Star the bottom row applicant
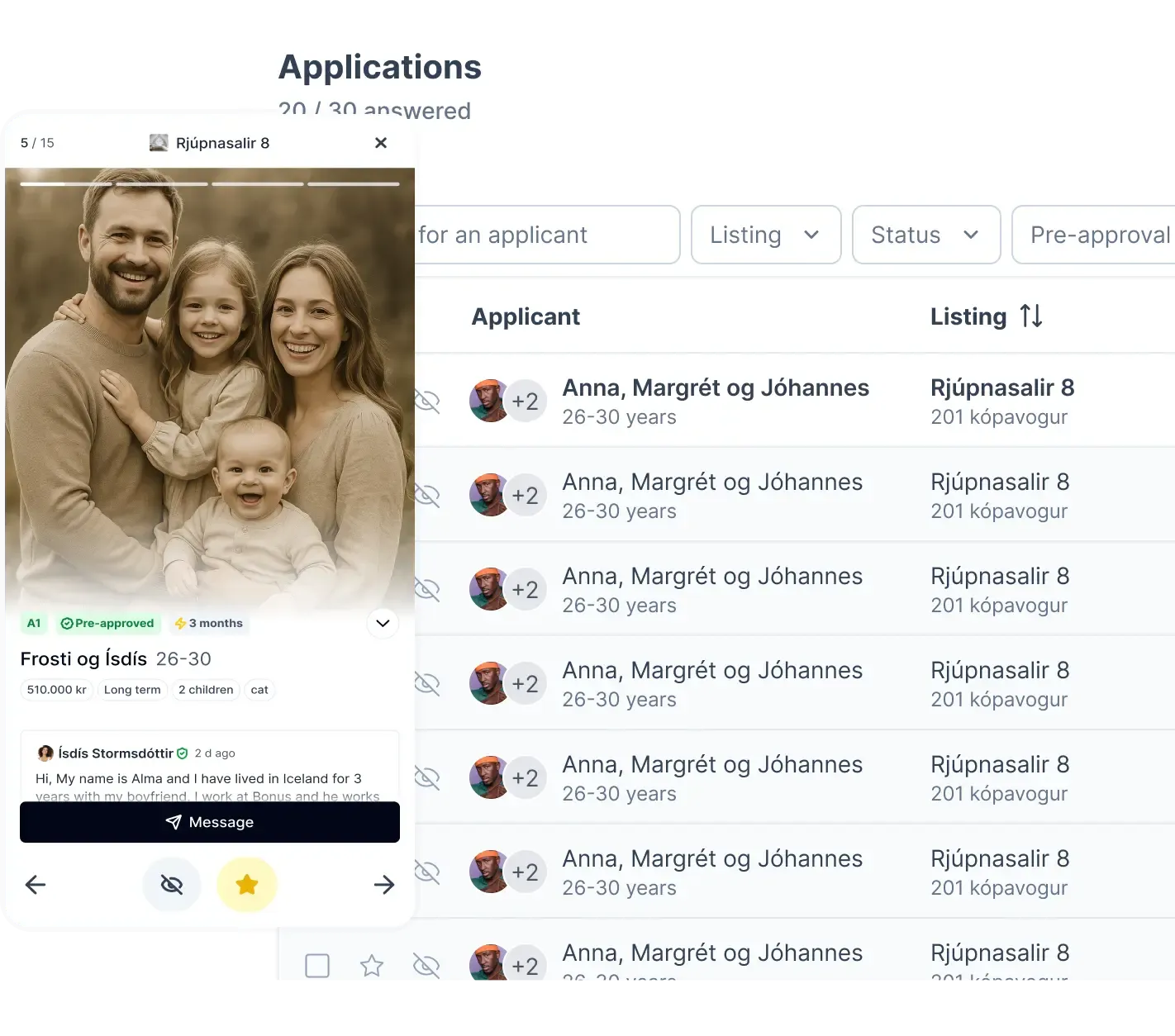Image resolution: width=1175 pixels, height=1036 pixels. (x=372, y=965)
